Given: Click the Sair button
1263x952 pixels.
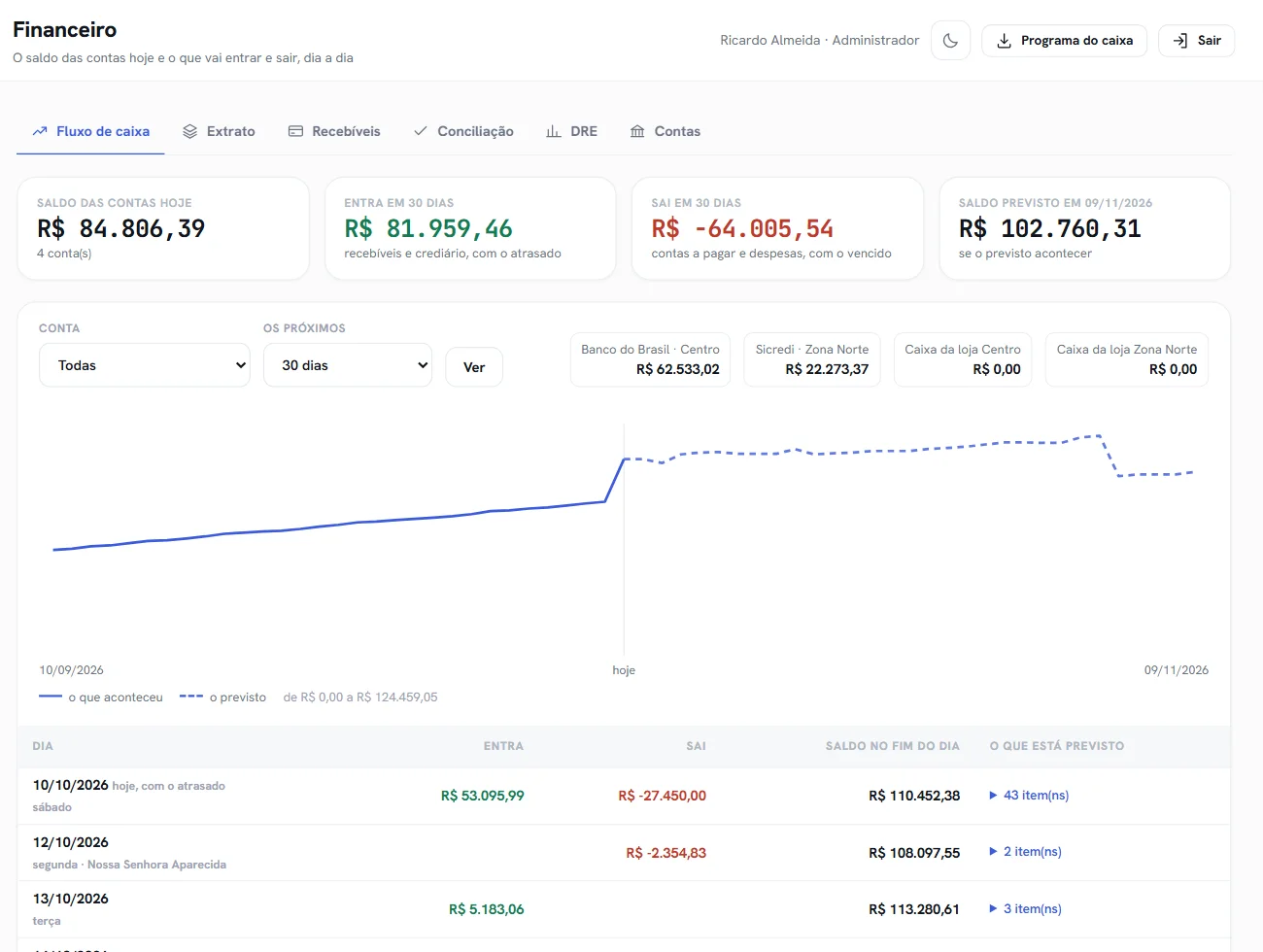Looking at the screenshot, I should tap(1197, 41).
